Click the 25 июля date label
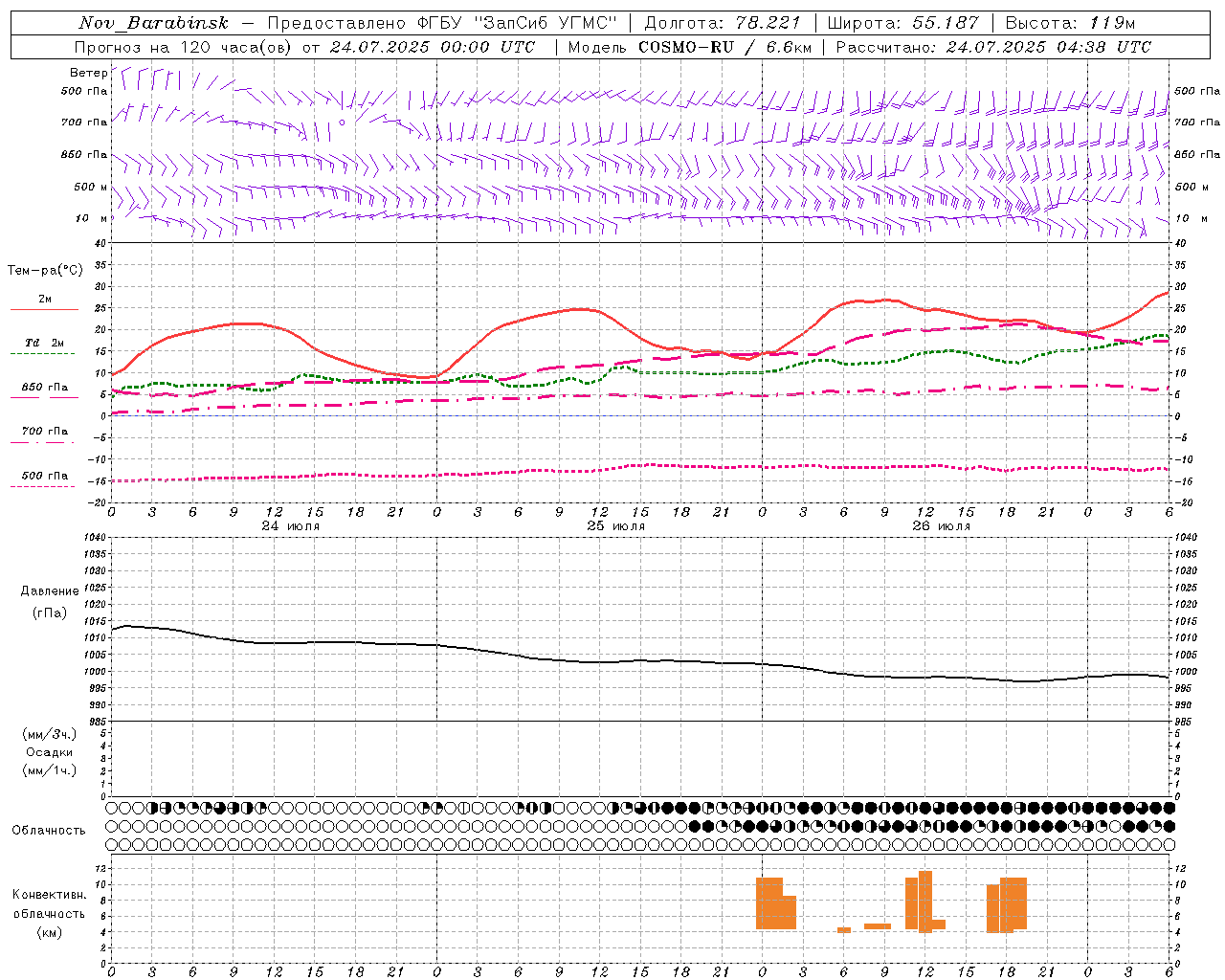 pos(615,526)
